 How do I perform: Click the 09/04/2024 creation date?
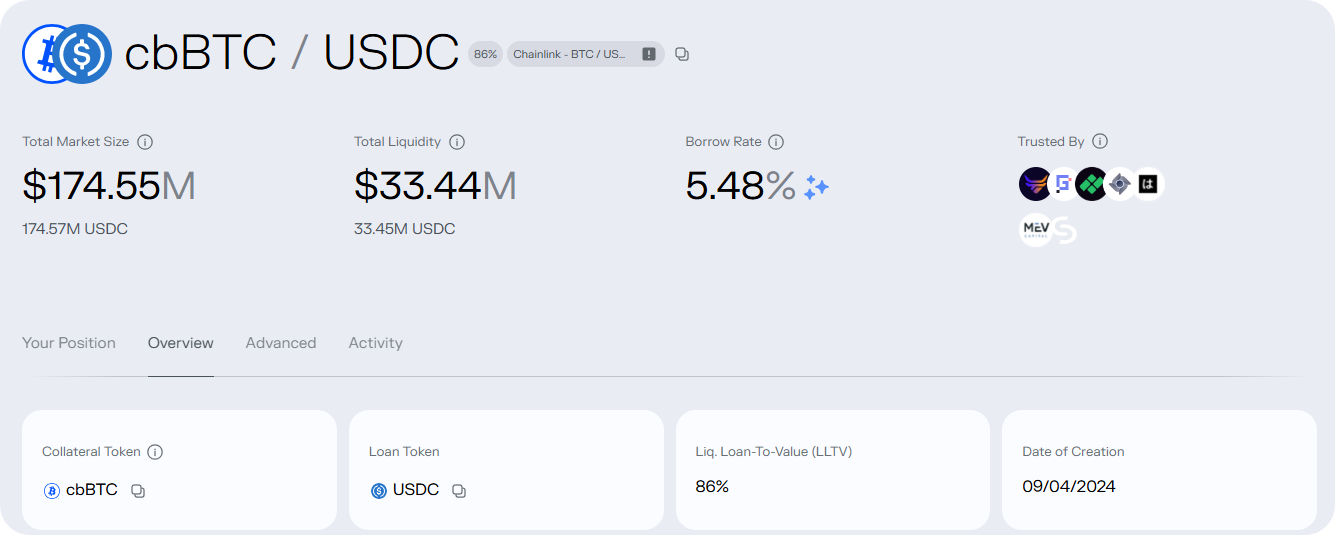point(1069,487)
